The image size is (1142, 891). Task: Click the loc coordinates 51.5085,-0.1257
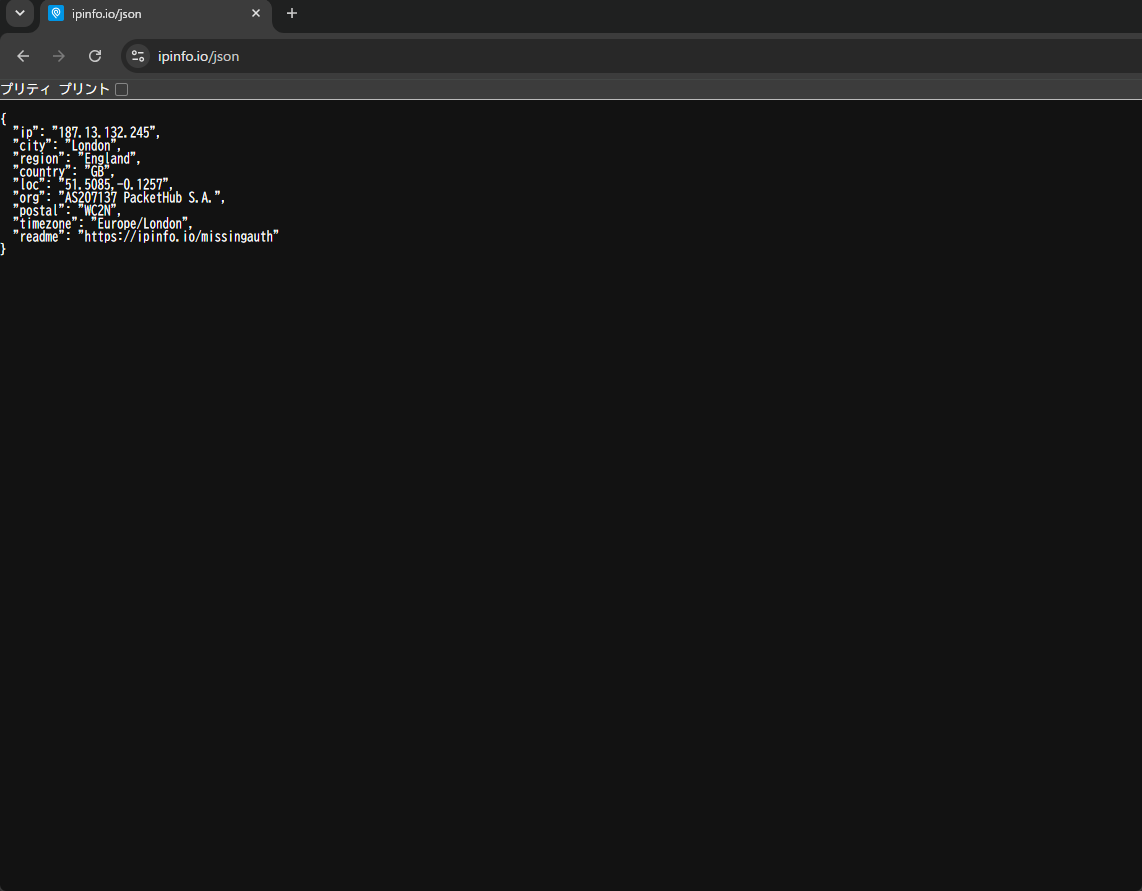[114, 185]
